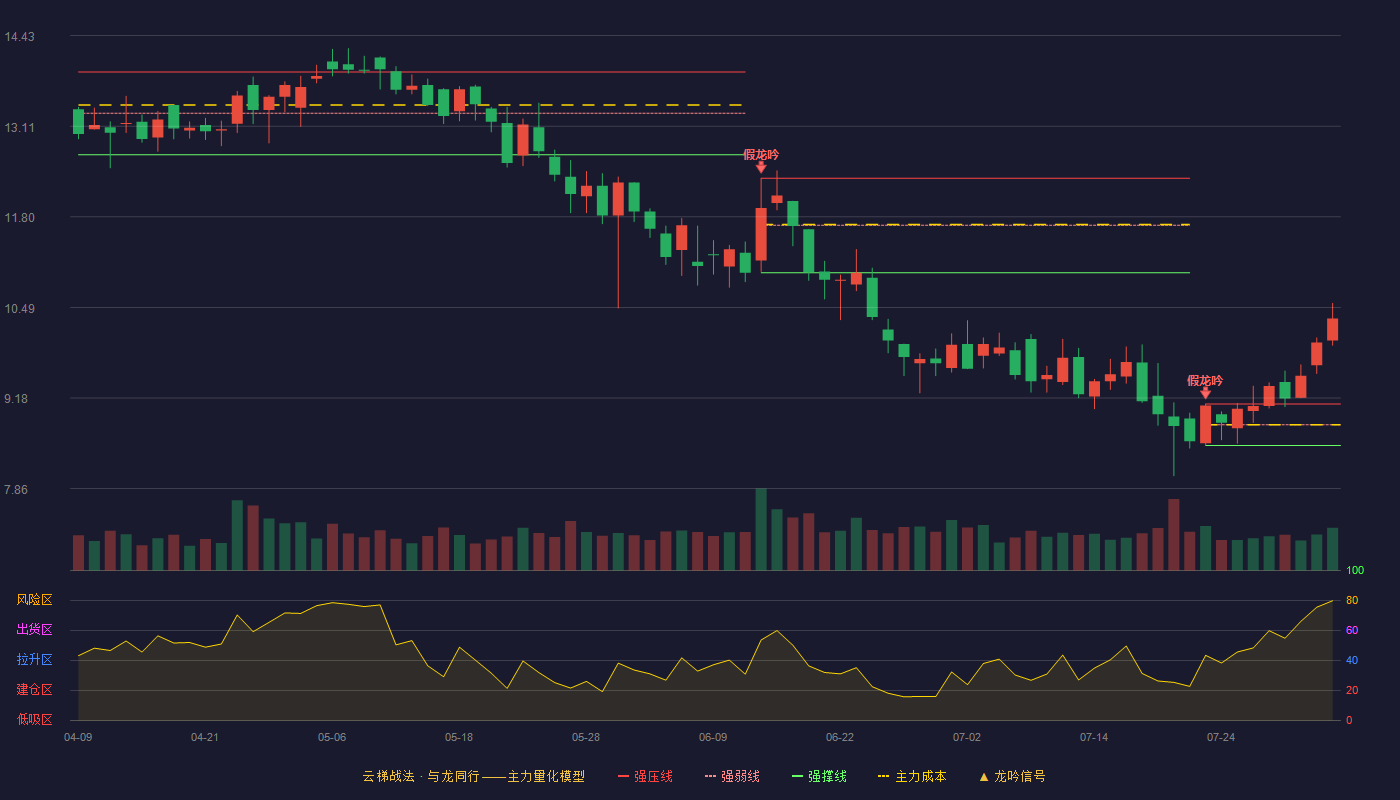The width and height of the screenshot is (1400, 800).
Task: Toggle the 龙吟信号 triangle legend item
Action: point(1012,776)
